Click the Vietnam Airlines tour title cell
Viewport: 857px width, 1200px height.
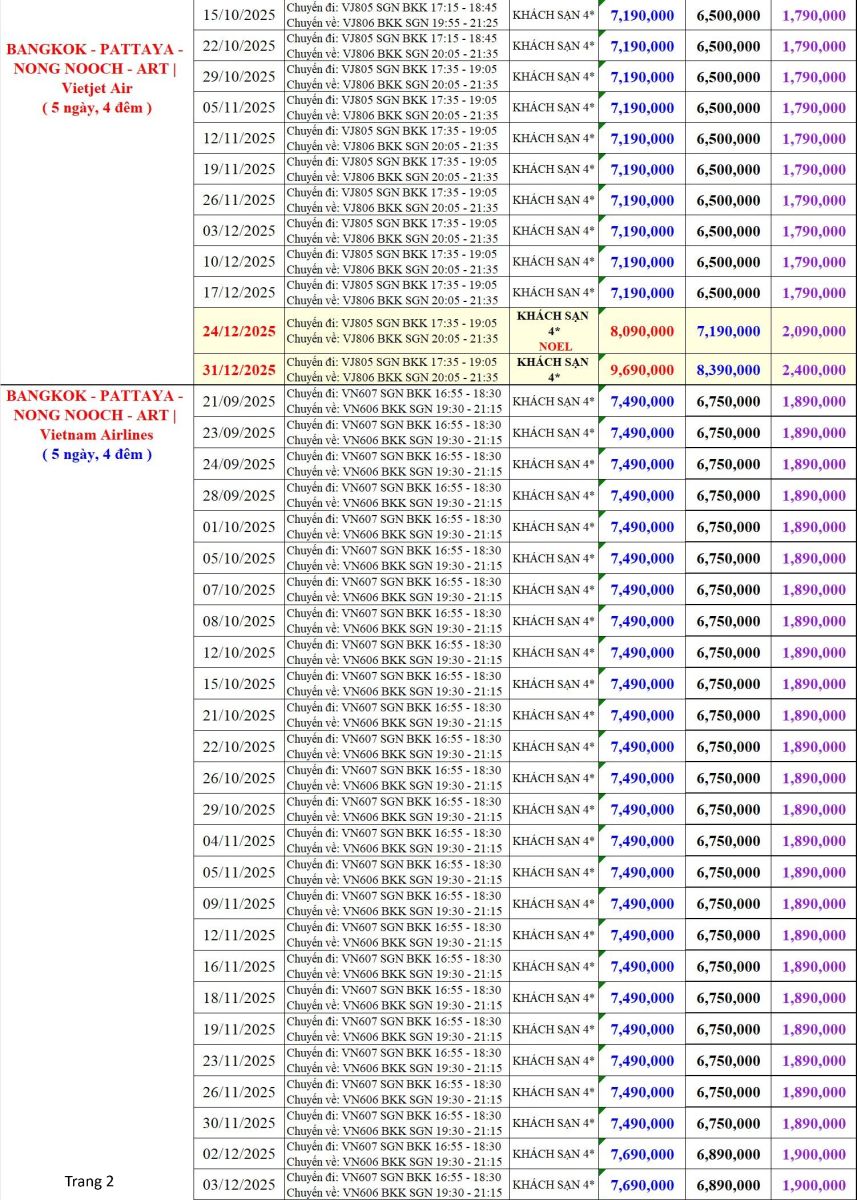click(x=96, y=425)
